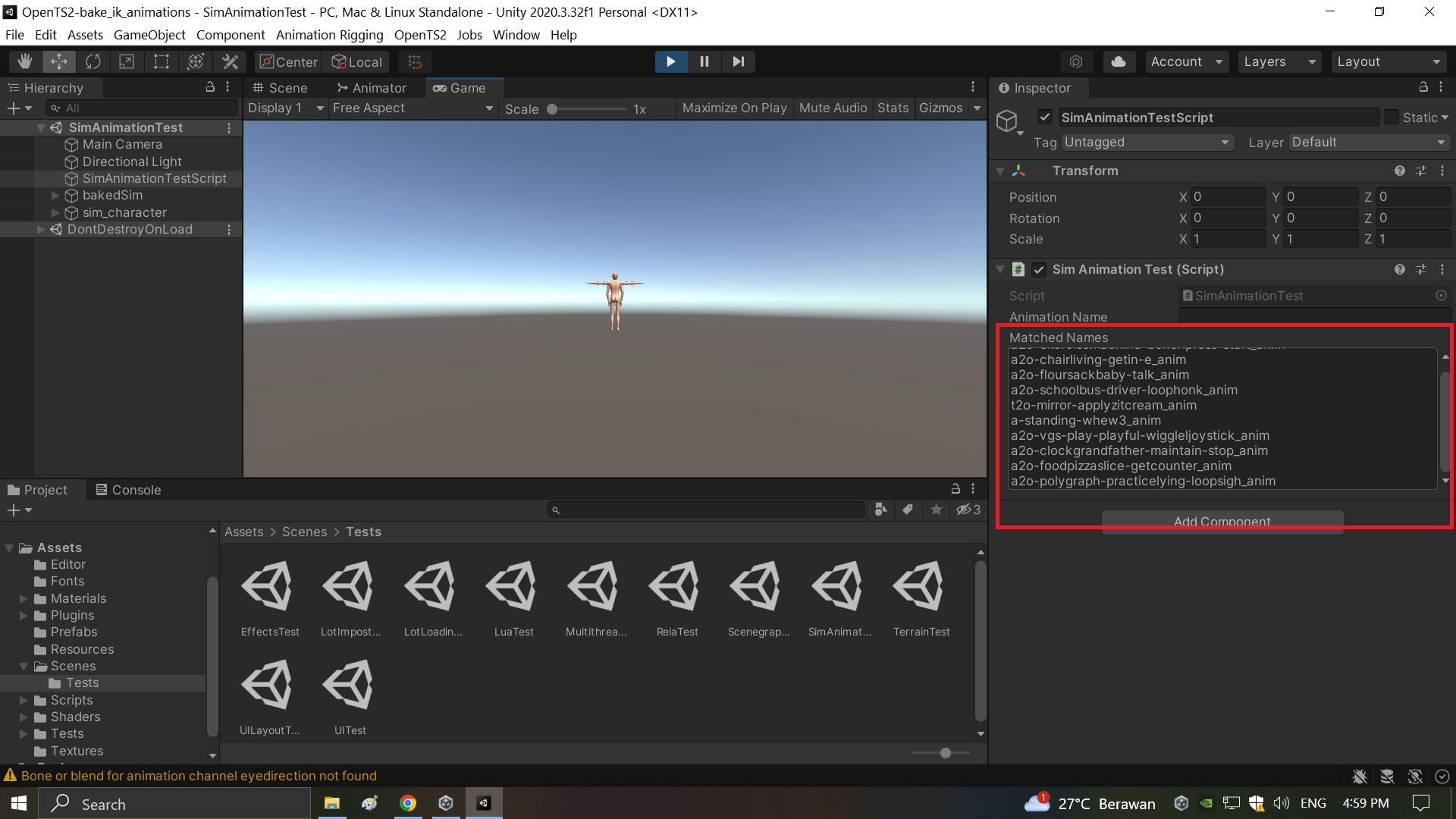Expand sim_character in the Hierarchy
1456x819 pixels.
coord(55,212)
